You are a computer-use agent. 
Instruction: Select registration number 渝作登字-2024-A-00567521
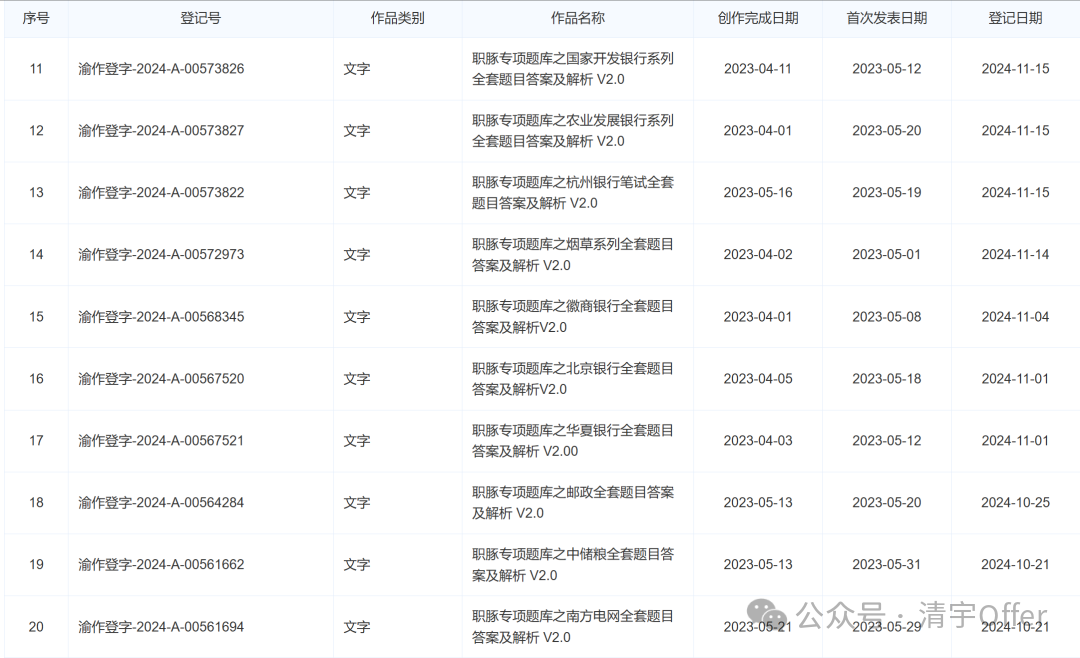pos(161,441)
